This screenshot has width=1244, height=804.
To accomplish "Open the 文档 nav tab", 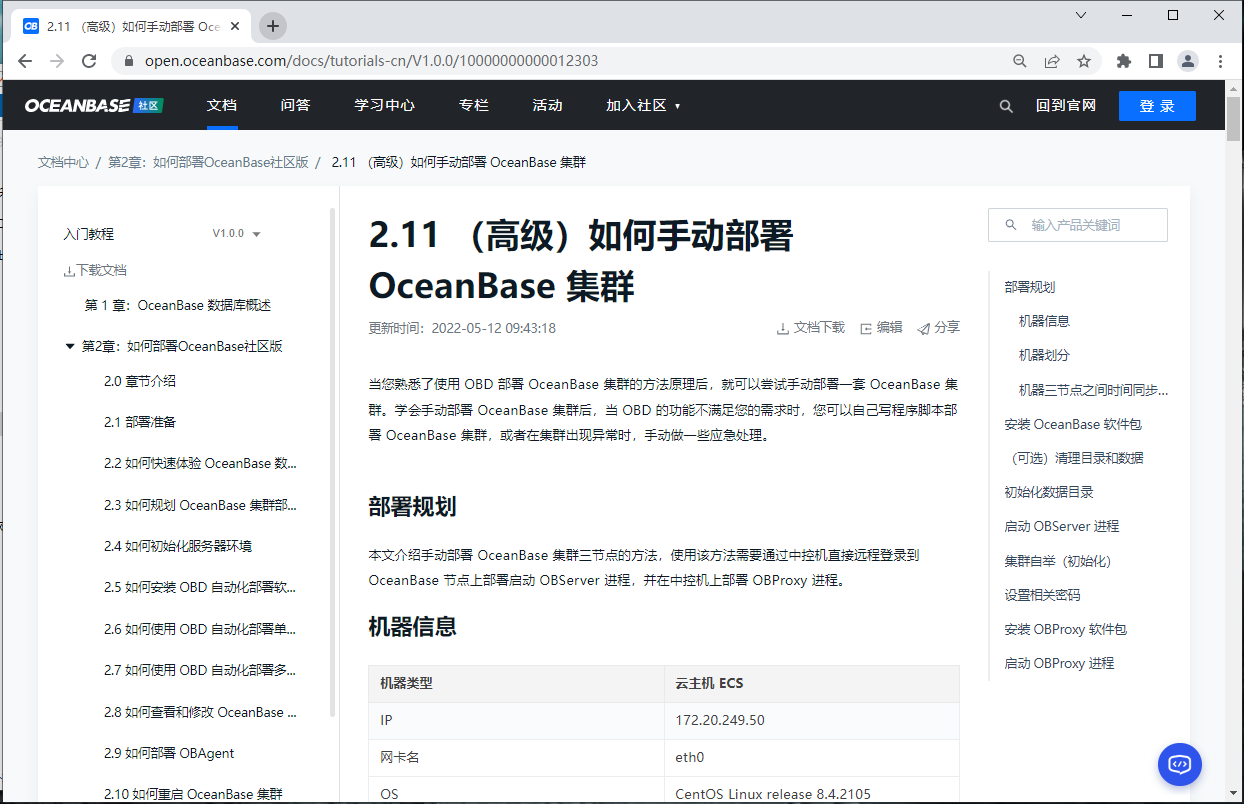I will coord(222,105).
